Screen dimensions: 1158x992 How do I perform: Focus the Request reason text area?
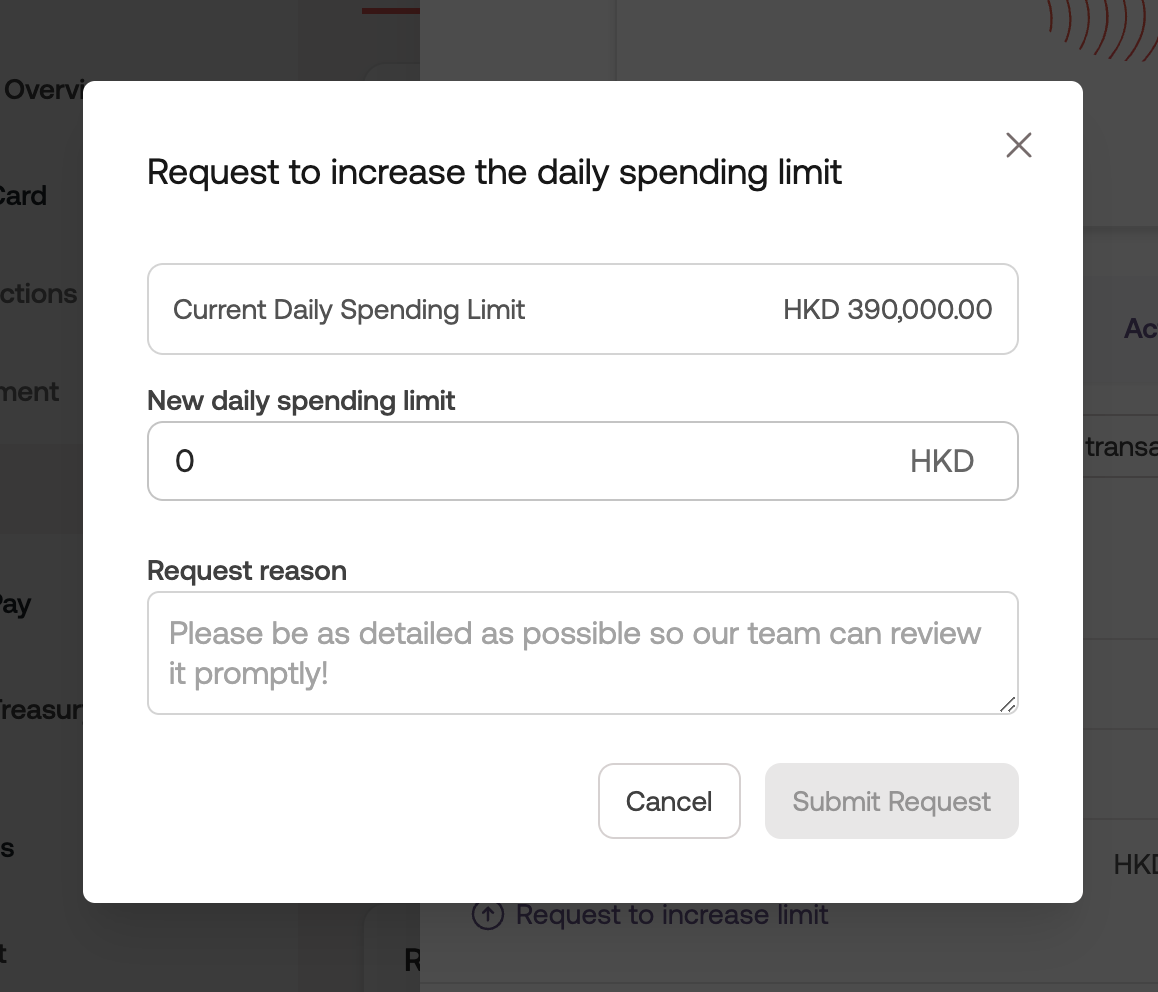click(582, 652)
